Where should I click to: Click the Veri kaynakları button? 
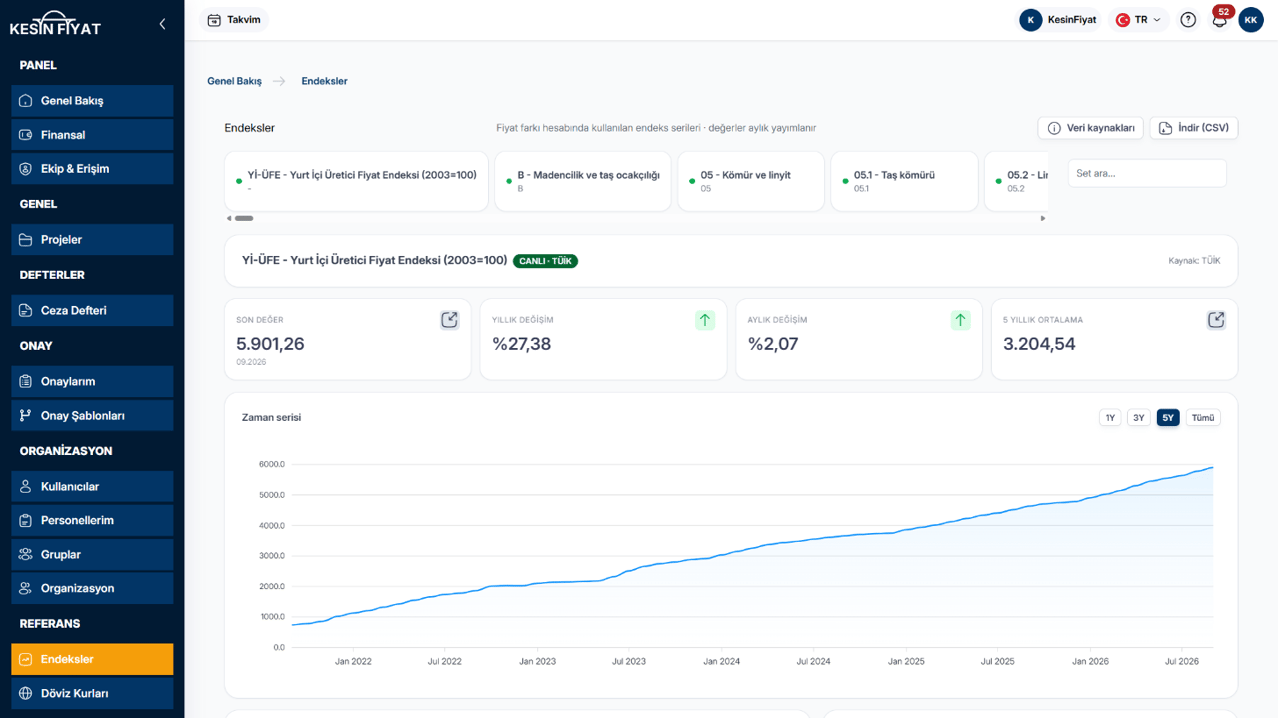1090,128
